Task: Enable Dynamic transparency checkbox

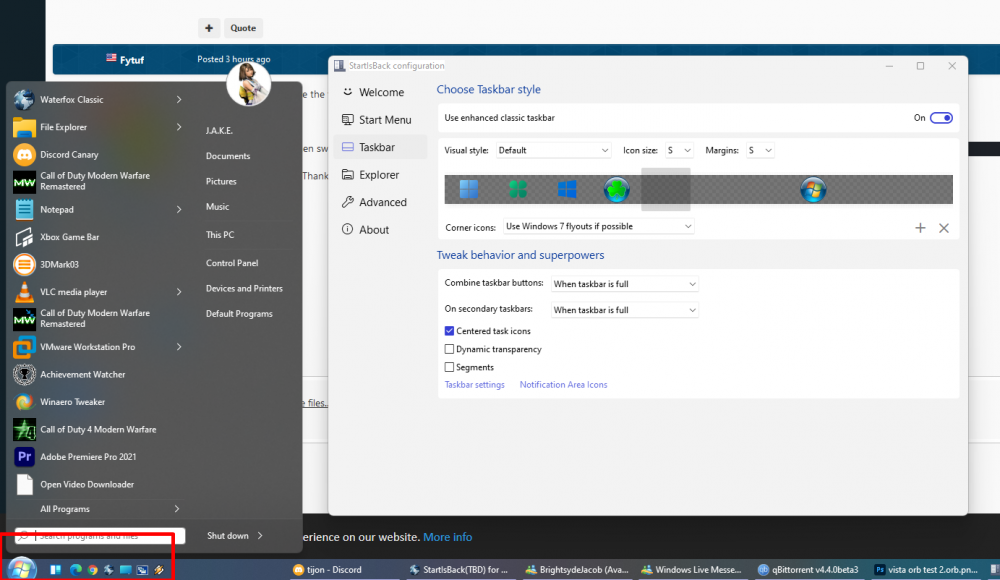Action: click(449, 349)
